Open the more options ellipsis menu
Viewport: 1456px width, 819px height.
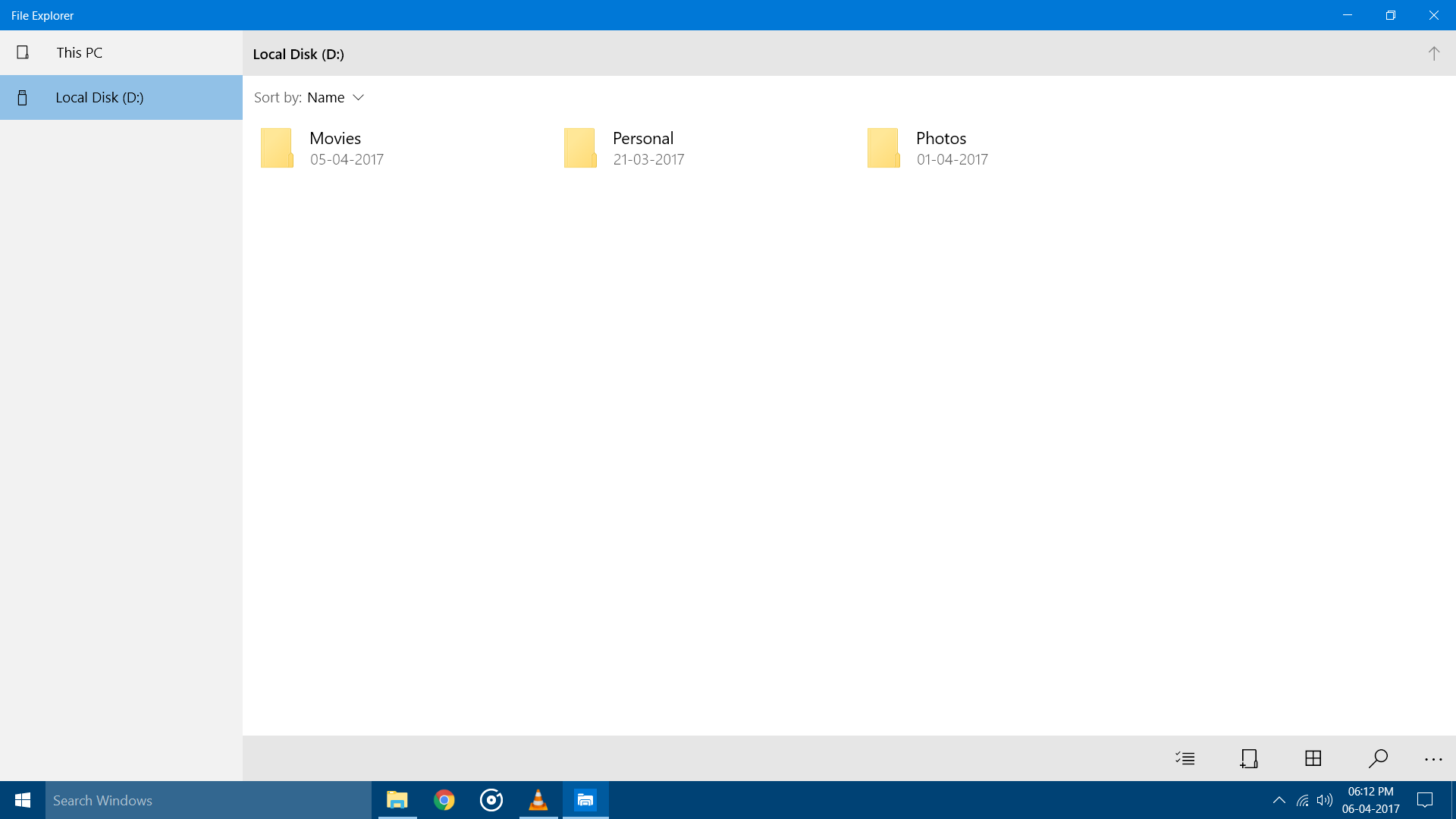coord(1433,759)
